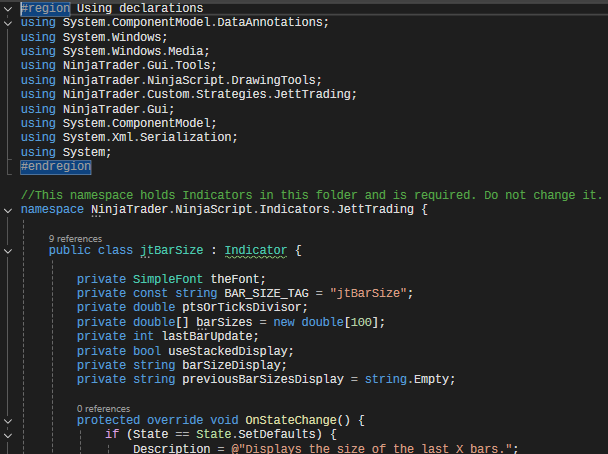The height and width of the screenshot is (454, 608).
Task: Open the 9 references CodeLens link
Action: click(75, 238)
